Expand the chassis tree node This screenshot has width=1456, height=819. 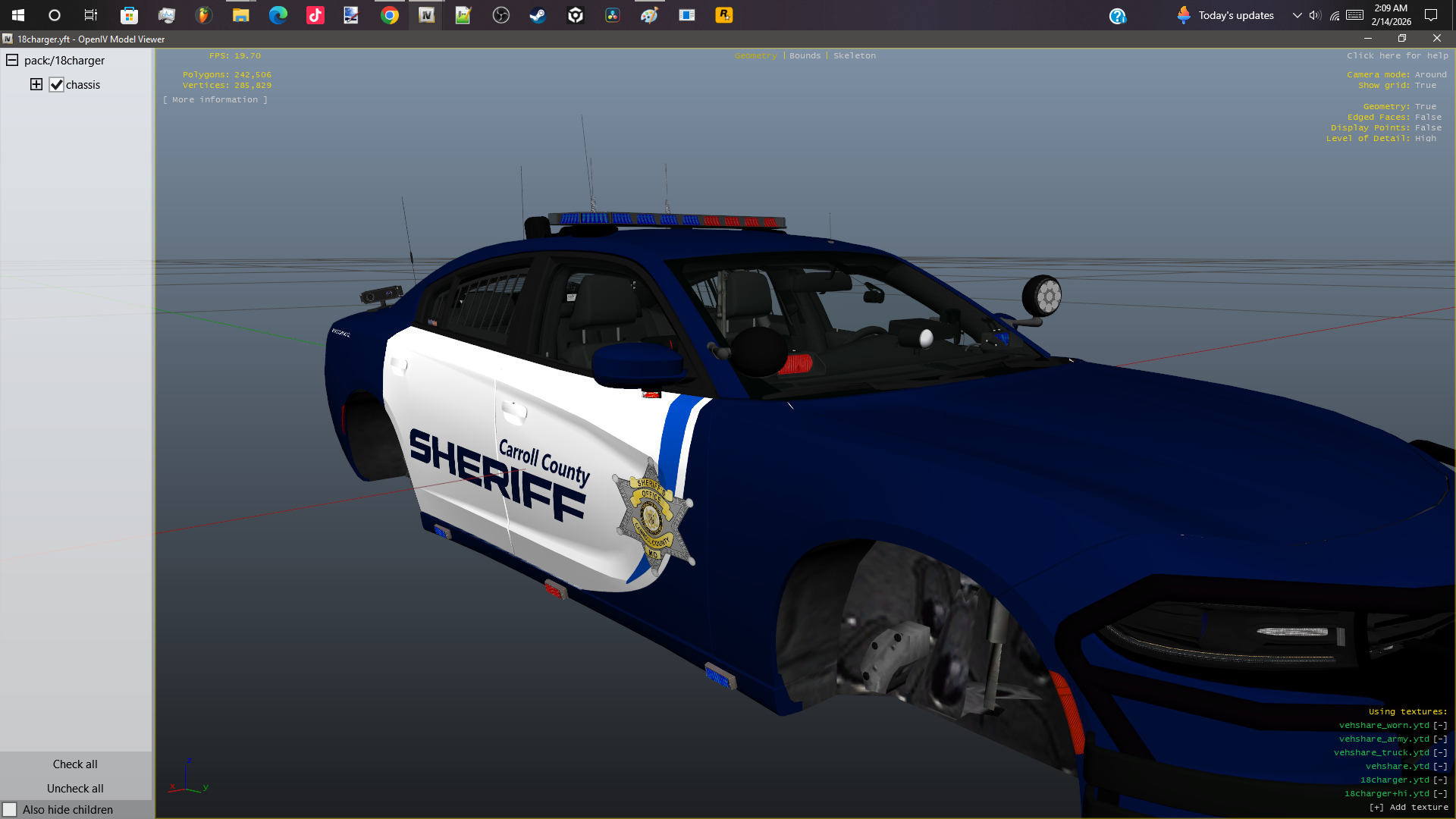tap(36, 84)
